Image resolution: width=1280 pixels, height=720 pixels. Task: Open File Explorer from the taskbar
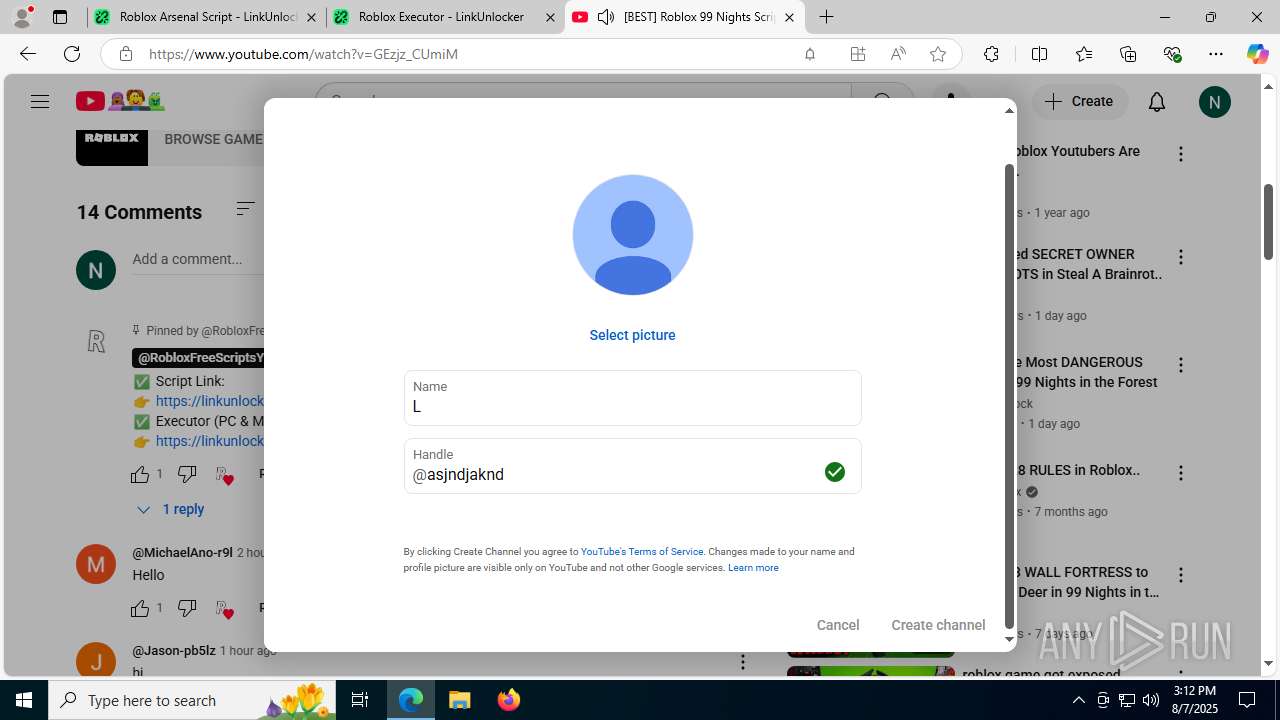459,700
